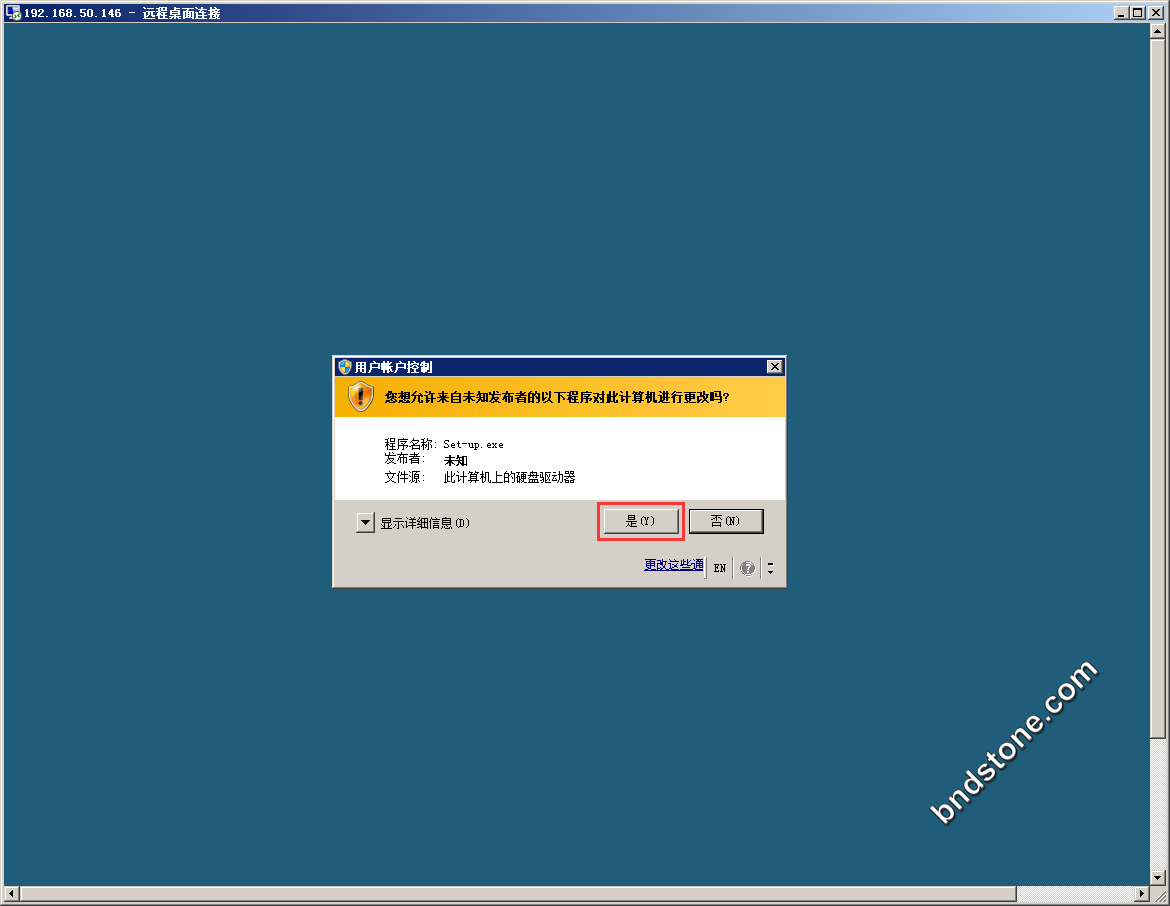Screen dimensions: 1170x906
Task: Click the UAC shield icon in dialog title
Action: click(x=345, y=367)
